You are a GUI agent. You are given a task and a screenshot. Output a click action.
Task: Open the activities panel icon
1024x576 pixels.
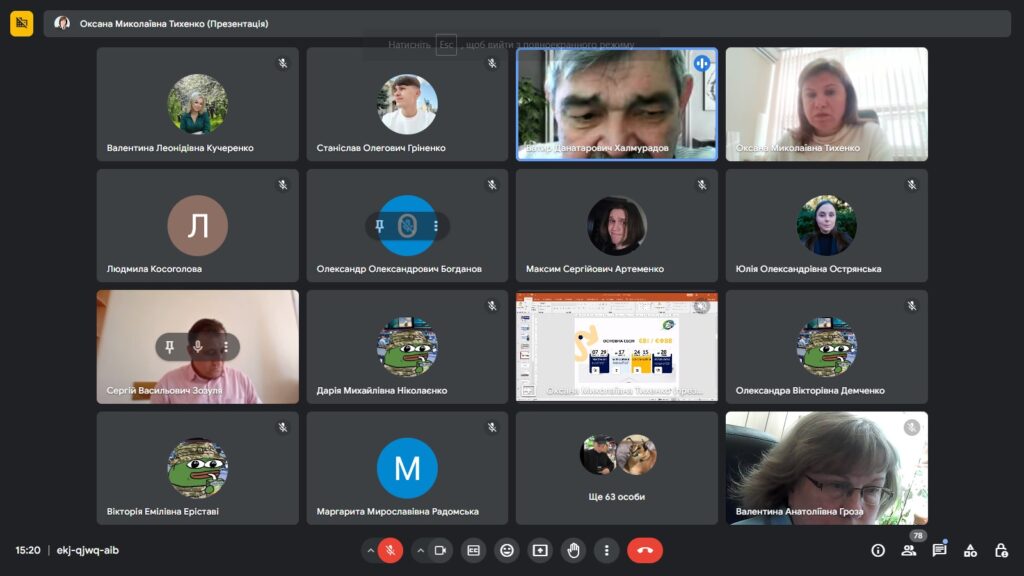click(x=970, y=550)
